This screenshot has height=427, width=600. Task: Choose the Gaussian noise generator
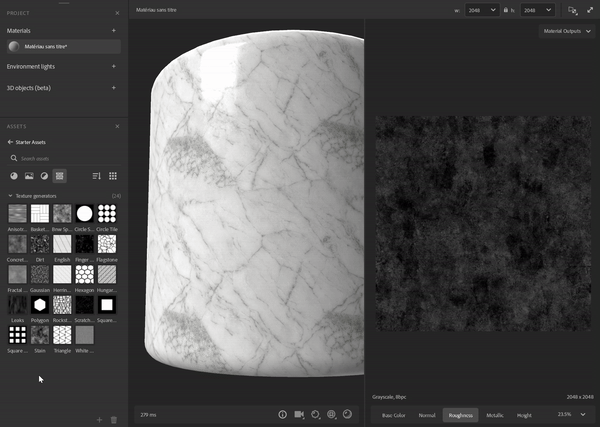(40, 274)
